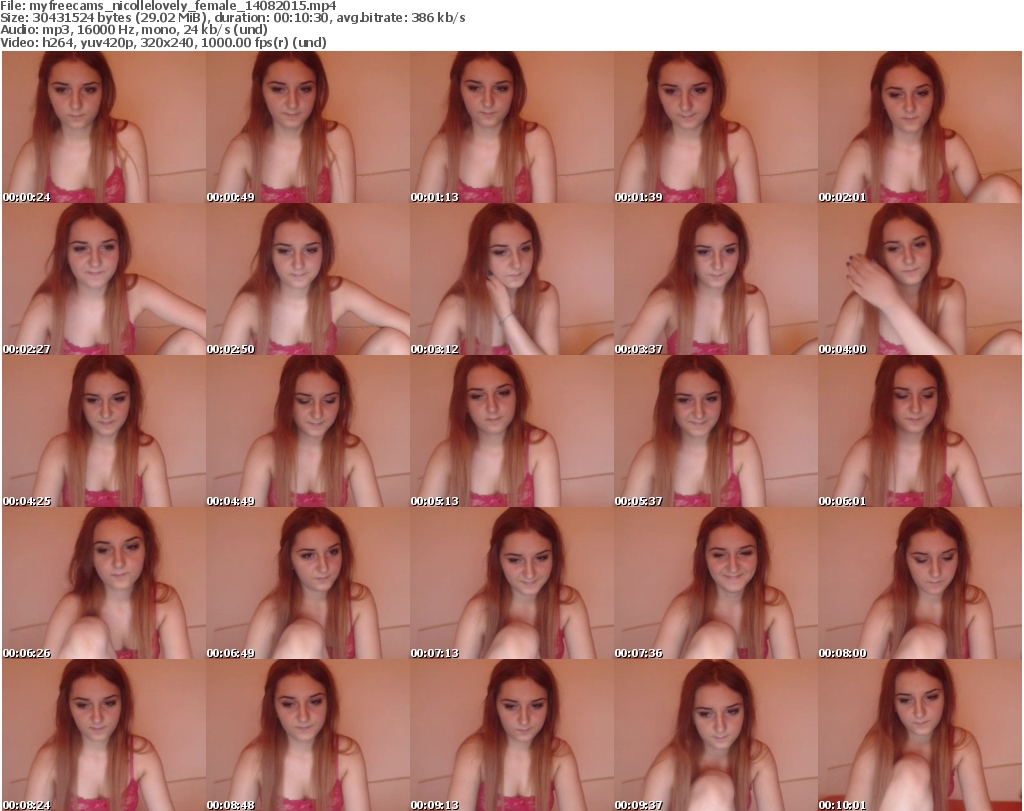
Task: Choose the frame labeled 00:08:24
Action: pyautogui.click(x=104, y=735)
